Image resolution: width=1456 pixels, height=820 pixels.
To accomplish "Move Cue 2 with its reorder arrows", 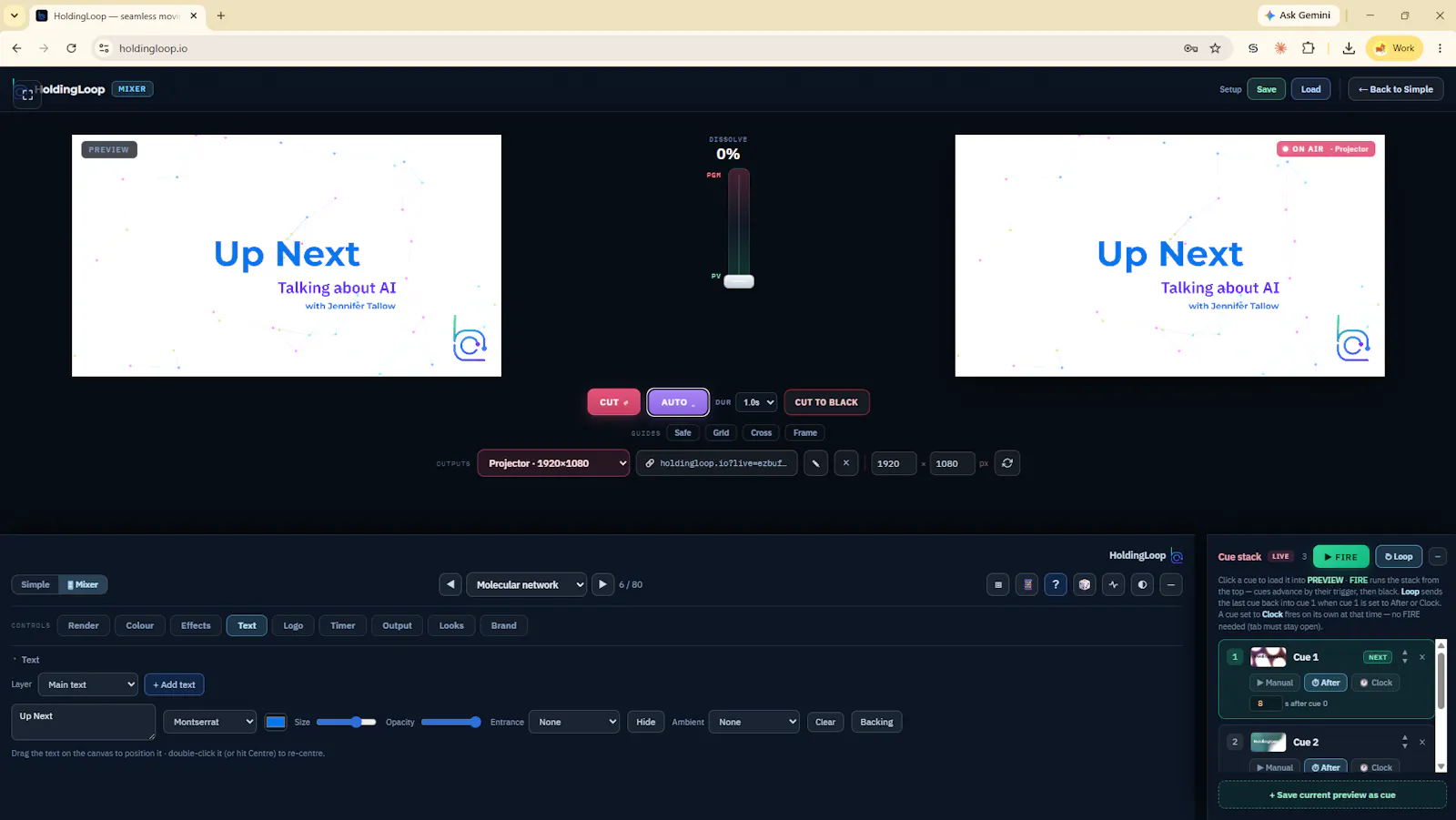I will tap(1405, 742).
